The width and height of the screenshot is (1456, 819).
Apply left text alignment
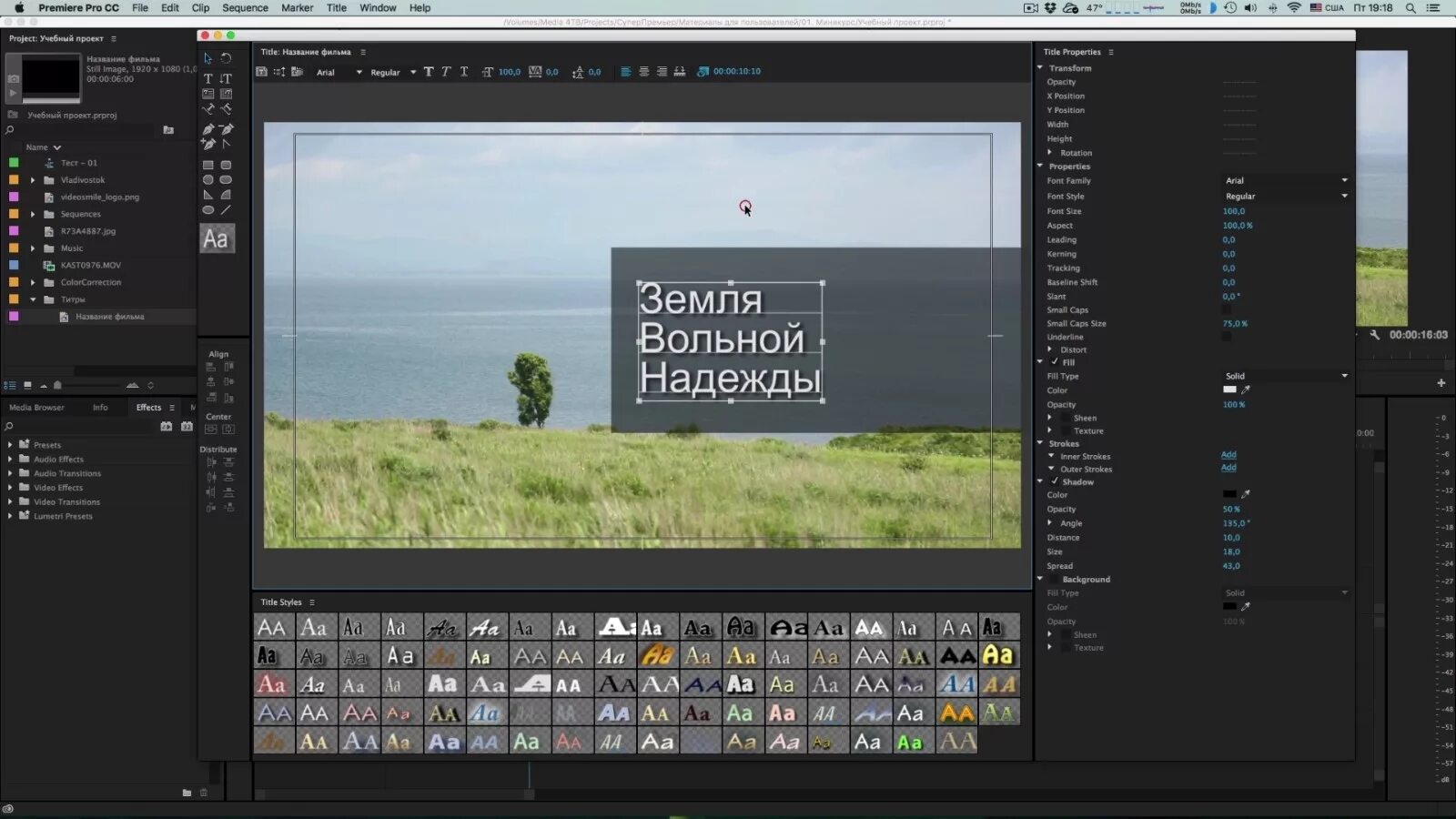point(625,71)
